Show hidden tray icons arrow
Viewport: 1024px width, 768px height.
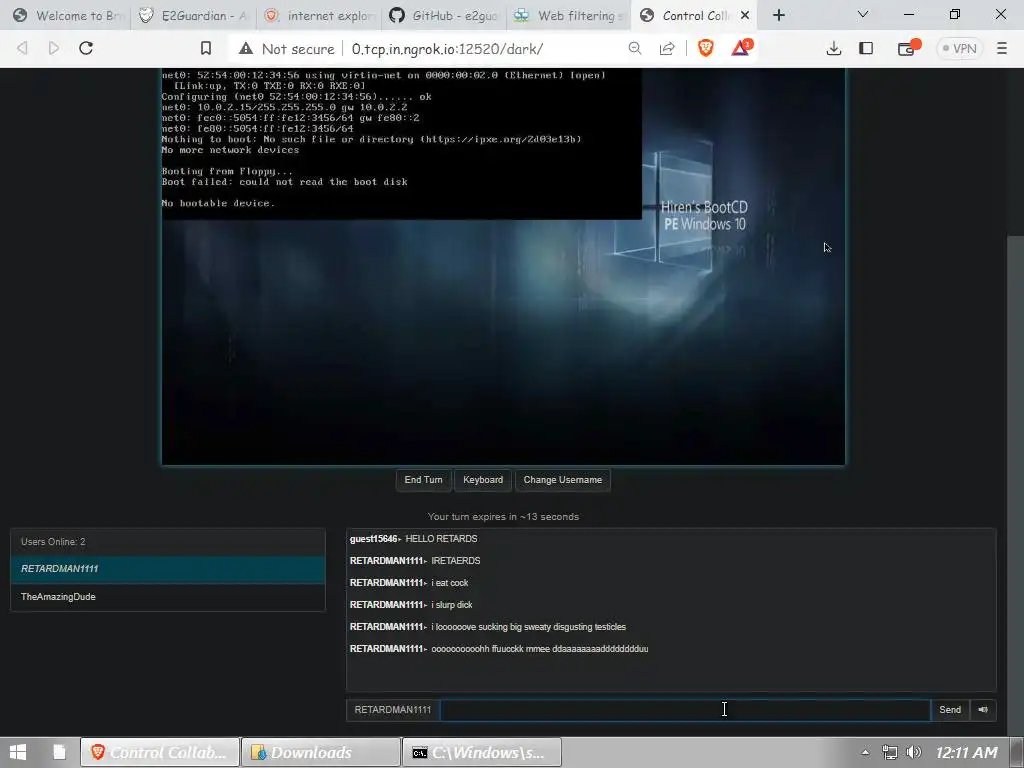[x=865, y=752]
